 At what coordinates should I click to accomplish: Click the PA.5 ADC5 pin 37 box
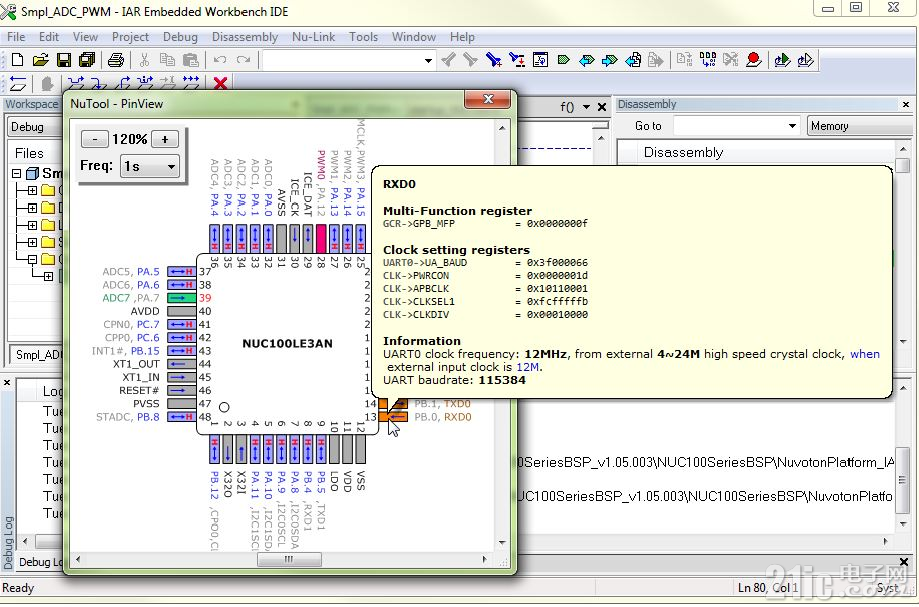(182, 272)
